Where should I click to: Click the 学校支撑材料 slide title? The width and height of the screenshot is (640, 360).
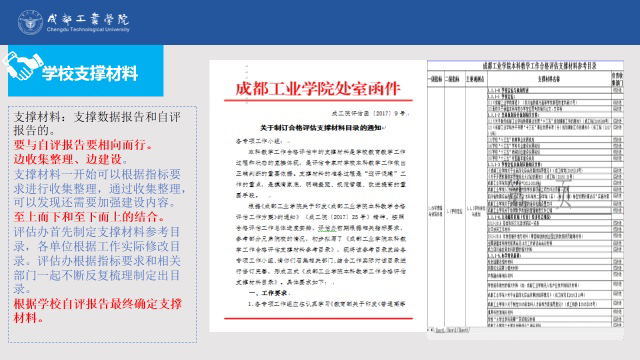(x=90, y=73)
